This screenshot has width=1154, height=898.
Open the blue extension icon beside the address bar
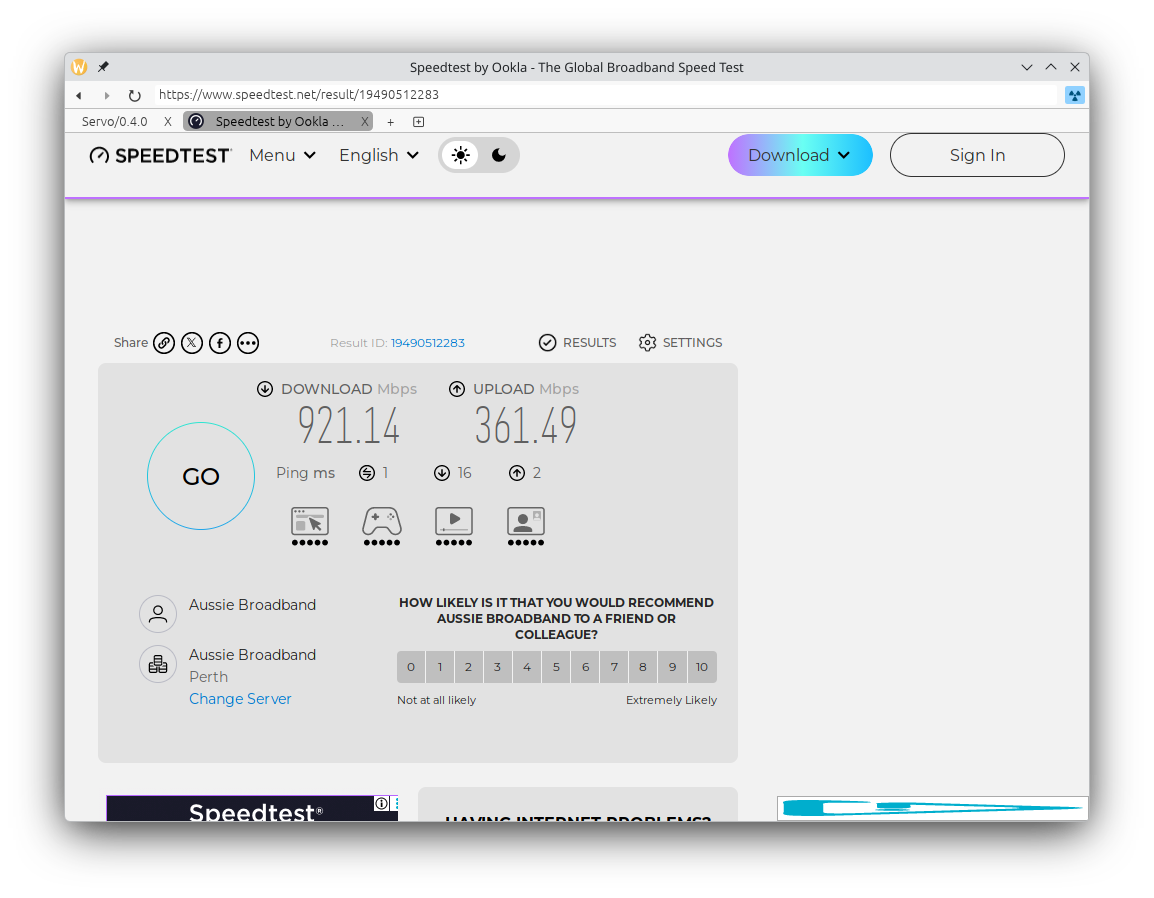[x=1075, y=95]
